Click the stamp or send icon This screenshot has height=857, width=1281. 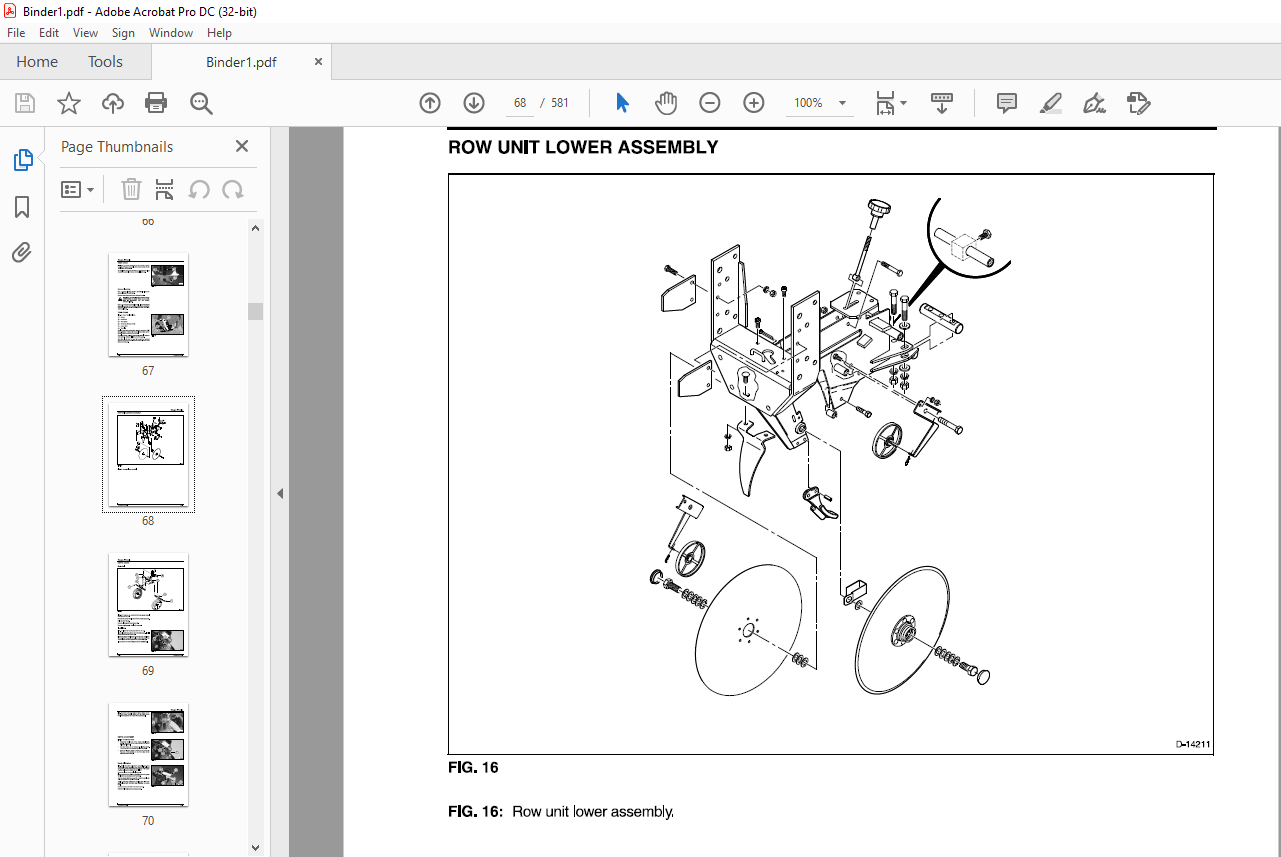pos(1138,103)
